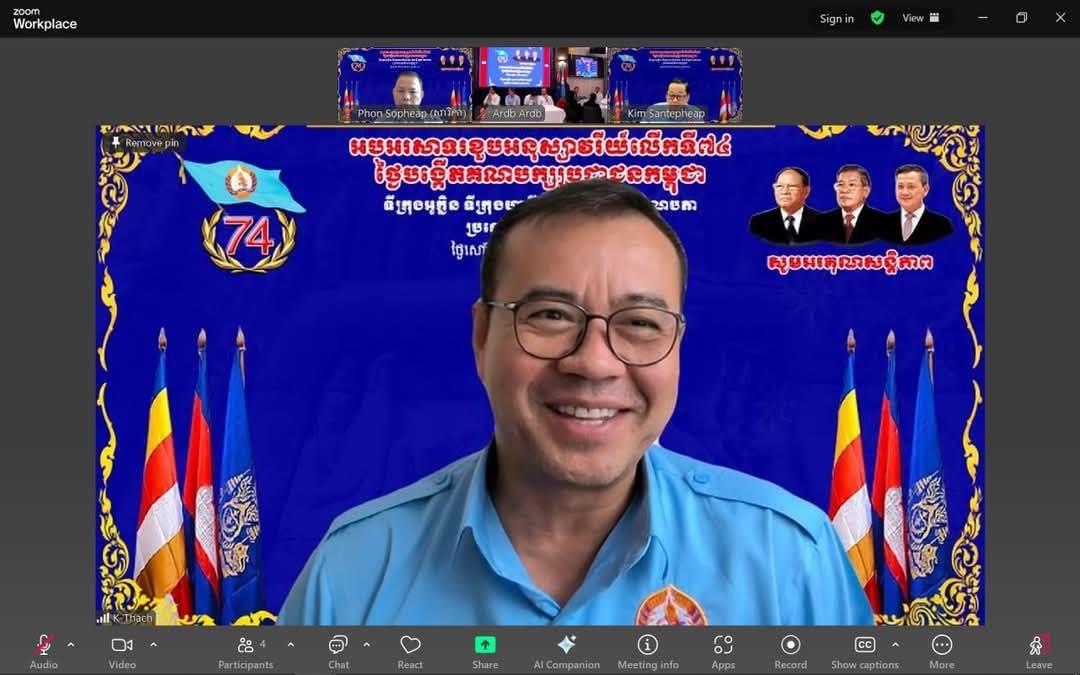Screen dimensions: 1080x675
Task: Open the Participants panel
Action: coord(246,649)
